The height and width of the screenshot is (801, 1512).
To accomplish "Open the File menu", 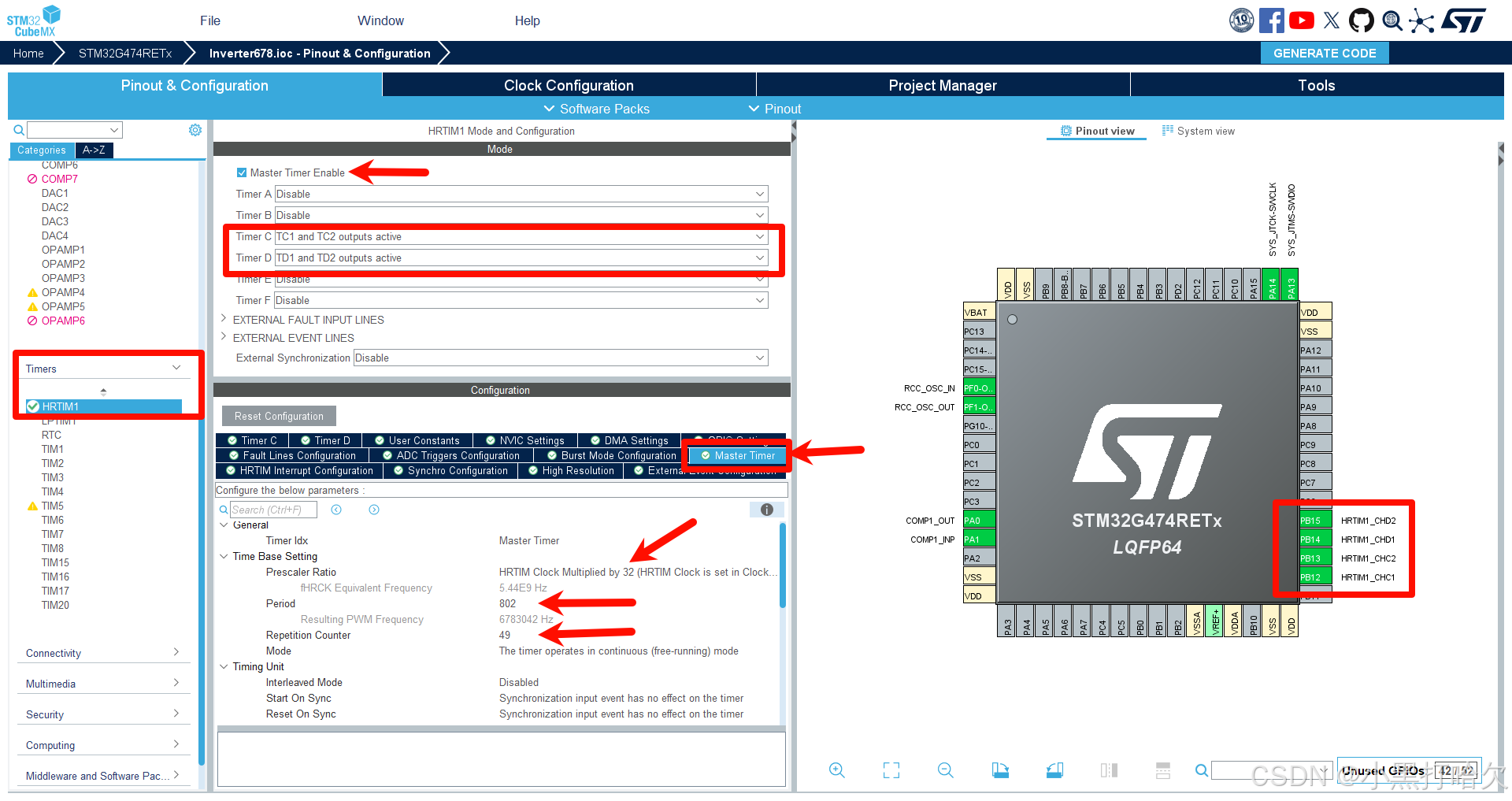I will pos(209,20).
